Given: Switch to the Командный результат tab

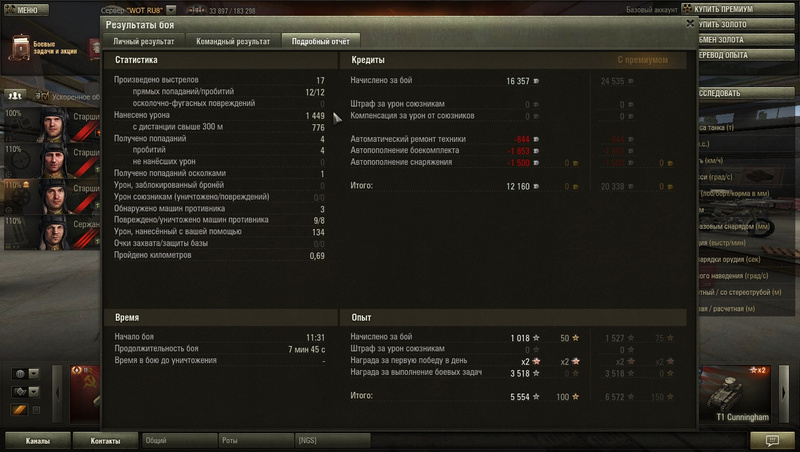Looking at the screenshot, I should click(x=233, y=41).
